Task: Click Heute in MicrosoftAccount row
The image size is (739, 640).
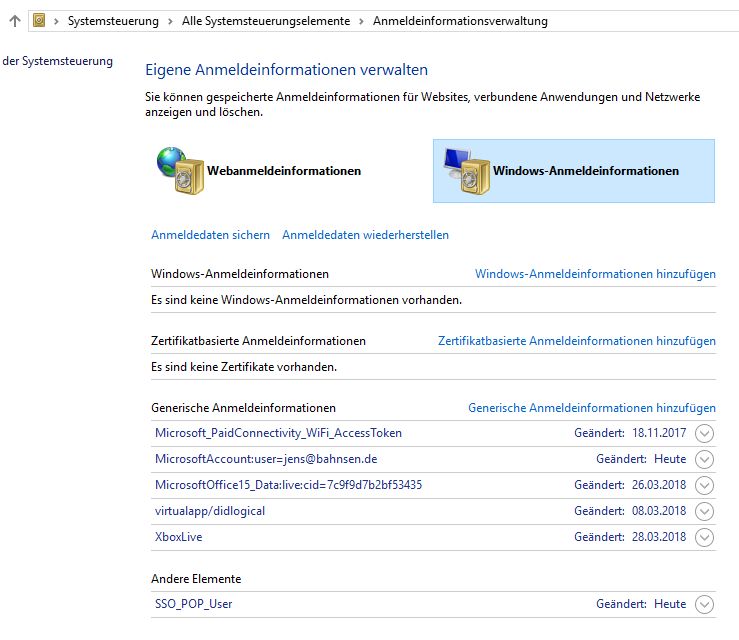Action: [670, 459]
